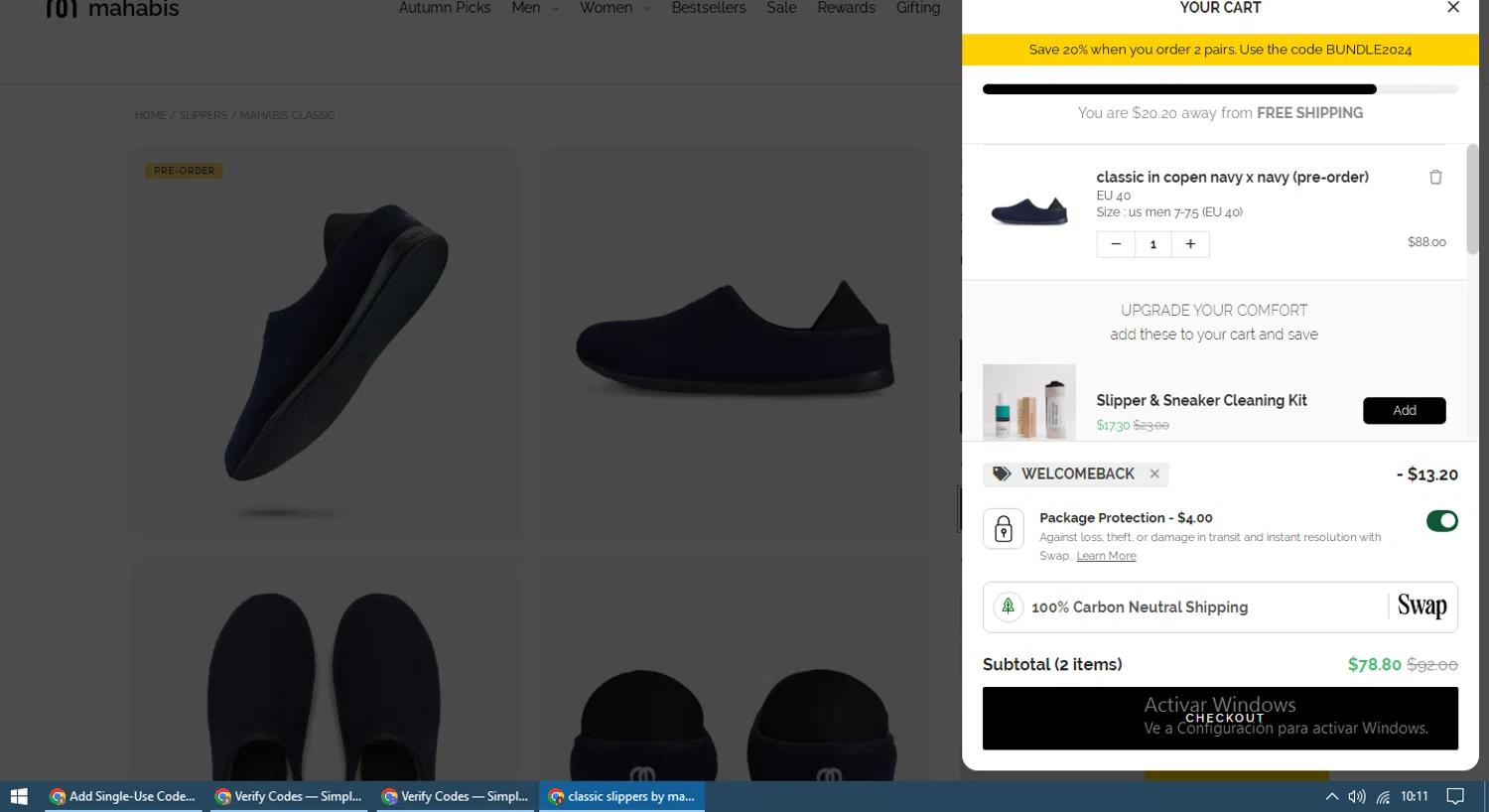
Task: Open the taskbar volume control
Action: 1357,796
